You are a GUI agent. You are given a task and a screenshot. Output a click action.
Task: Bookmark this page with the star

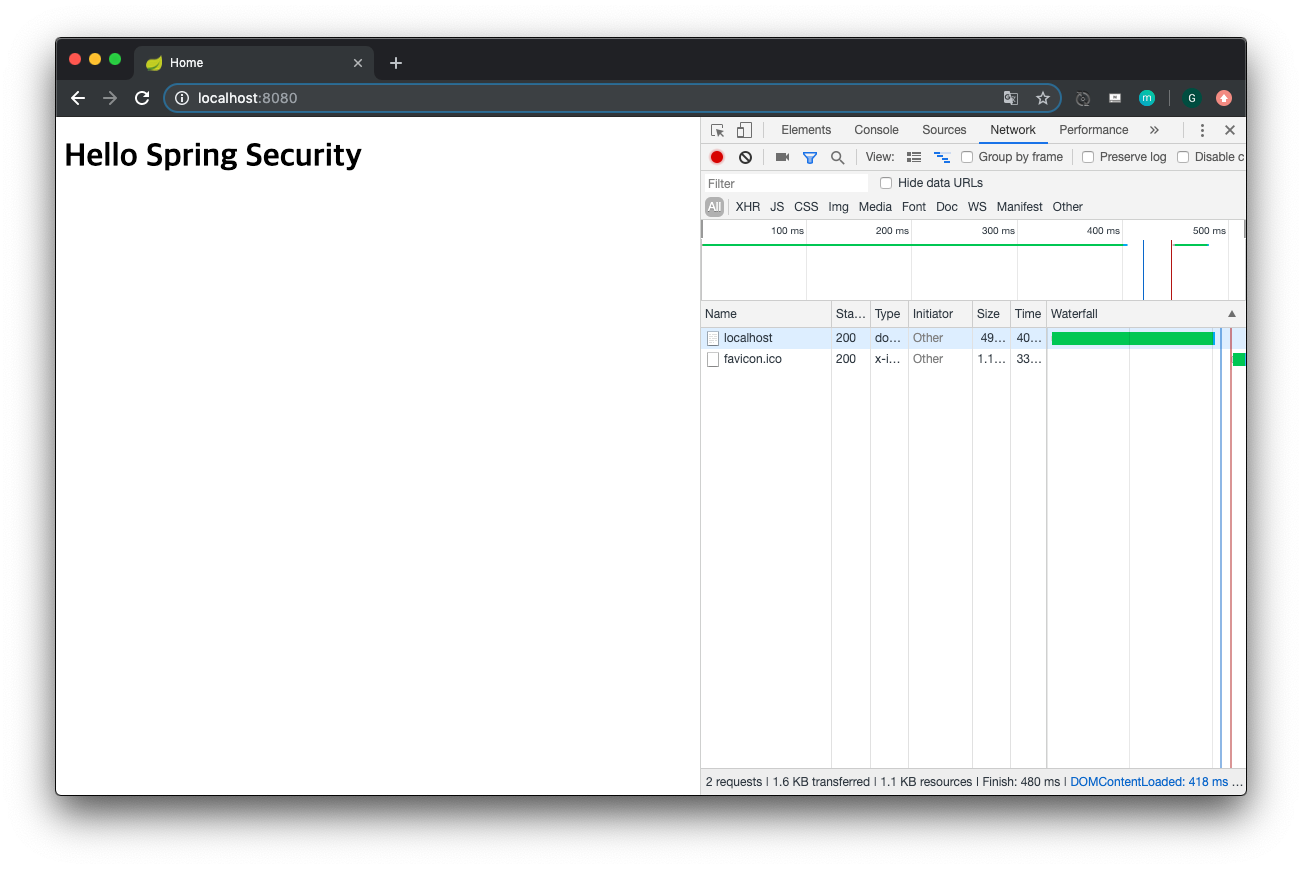click(x=1043, y=98)
